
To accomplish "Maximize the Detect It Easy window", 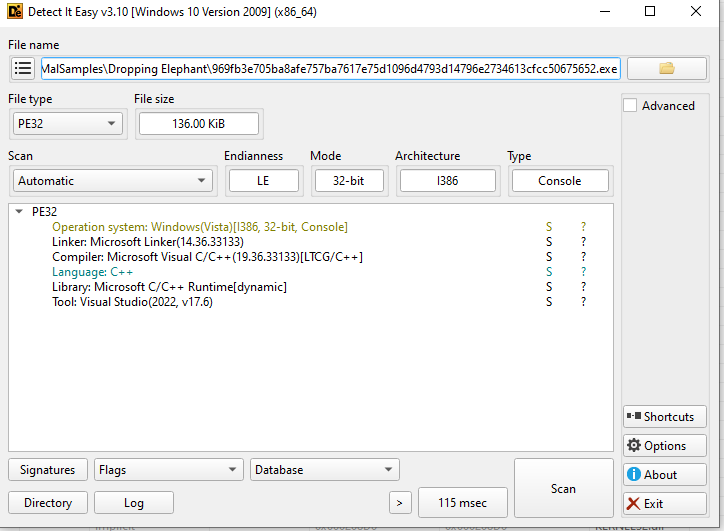I will [650, 12].
